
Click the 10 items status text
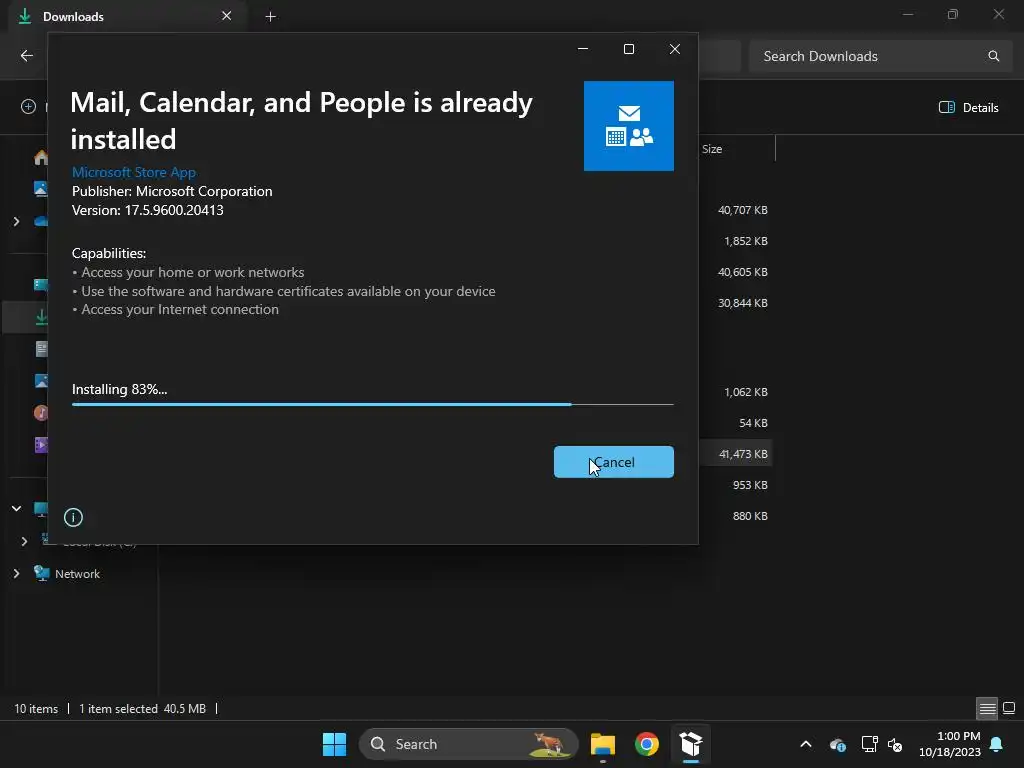[x=36, y=709]
